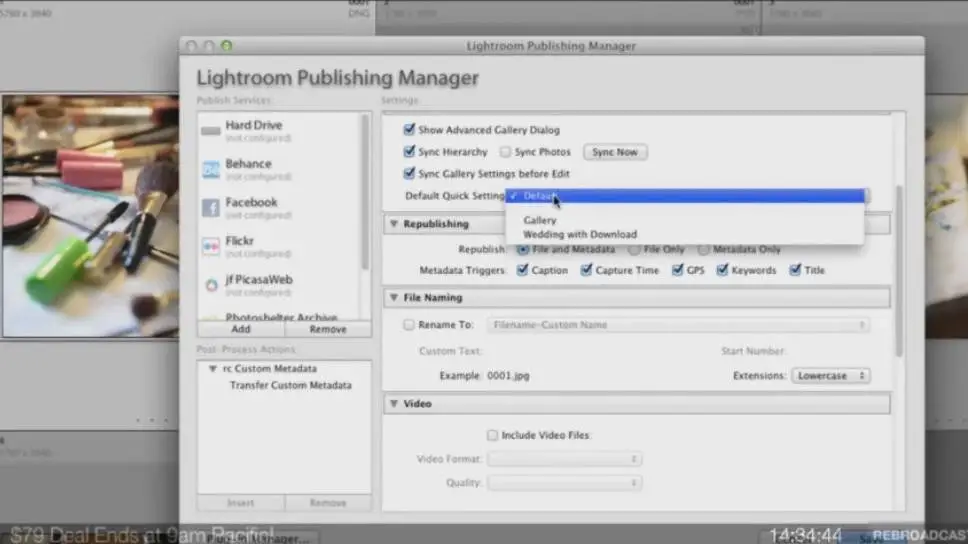
Task: Collapse the Republishing section
Action: (394, 224)
